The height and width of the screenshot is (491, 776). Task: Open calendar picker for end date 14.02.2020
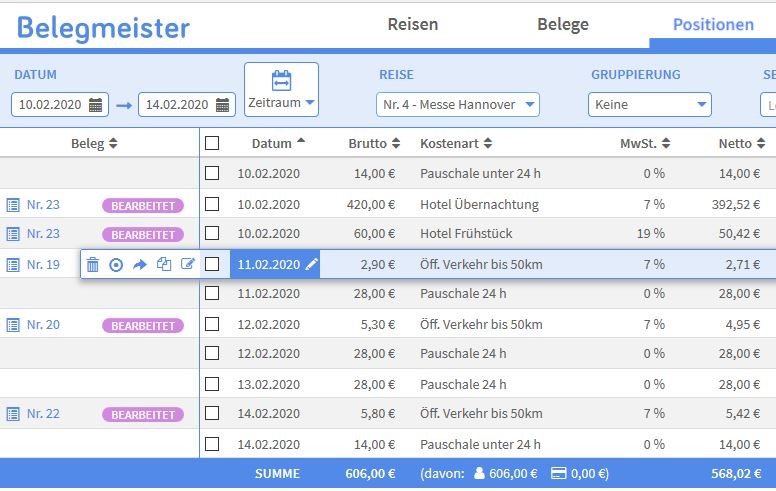tap(224, 105)
